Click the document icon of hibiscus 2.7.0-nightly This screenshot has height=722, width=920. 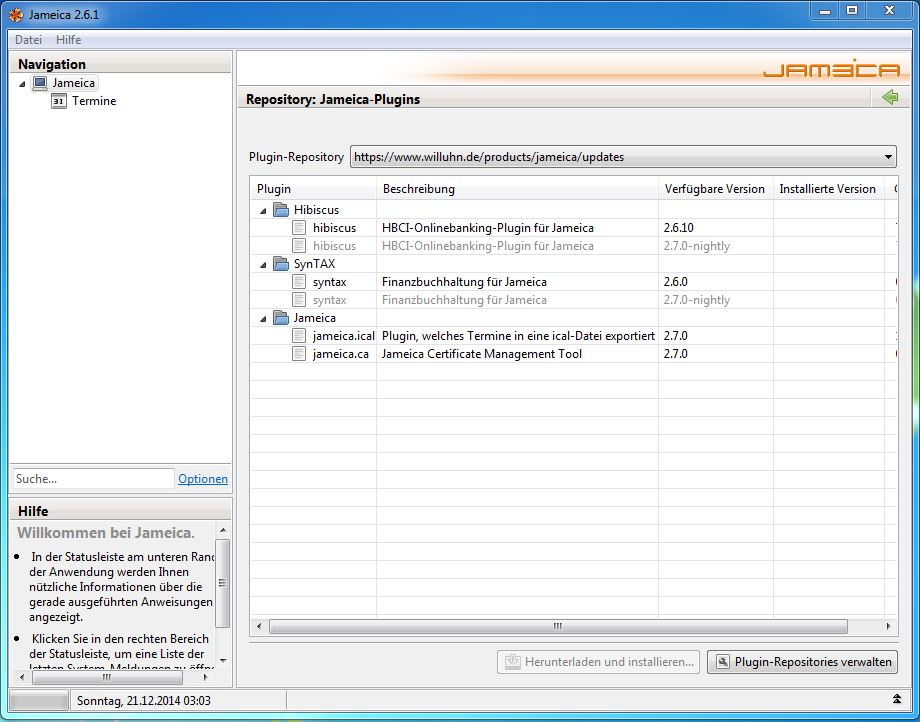[299, 246]
